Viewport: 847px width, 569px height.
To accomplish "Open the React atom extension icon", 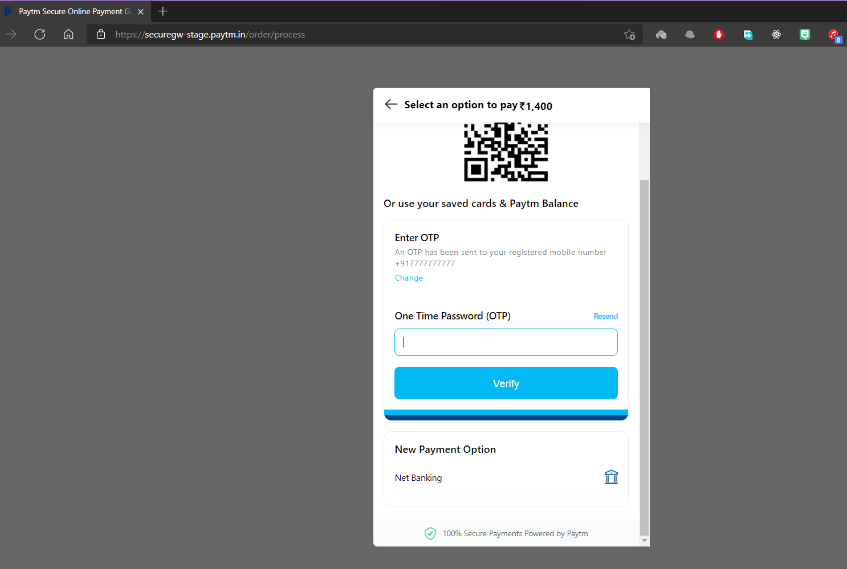I will (x=776, y=35).
